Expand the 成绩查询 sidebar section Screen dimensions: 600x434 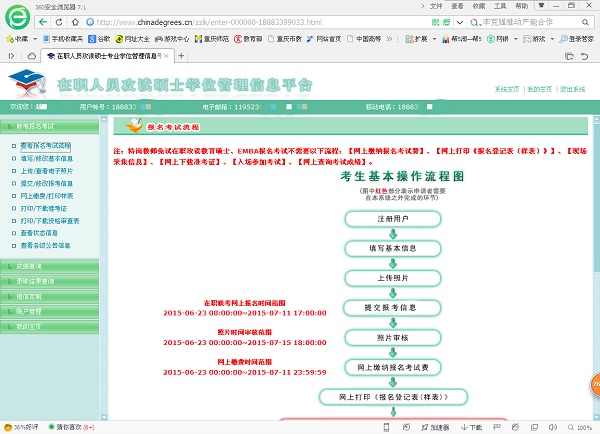[50, 266]
